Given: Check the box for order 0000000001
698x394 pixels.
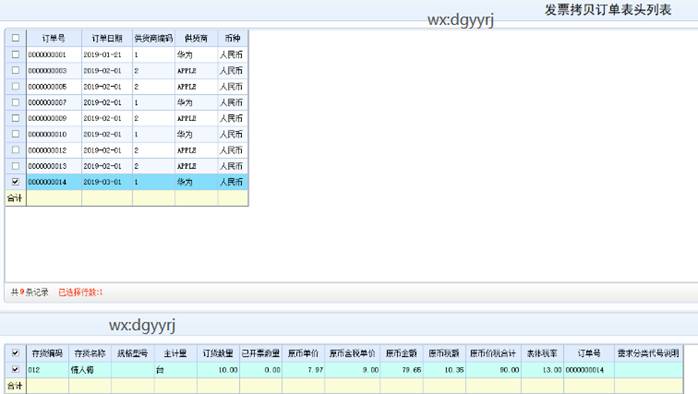Looking at the screenshot, I should click(16, 54).
